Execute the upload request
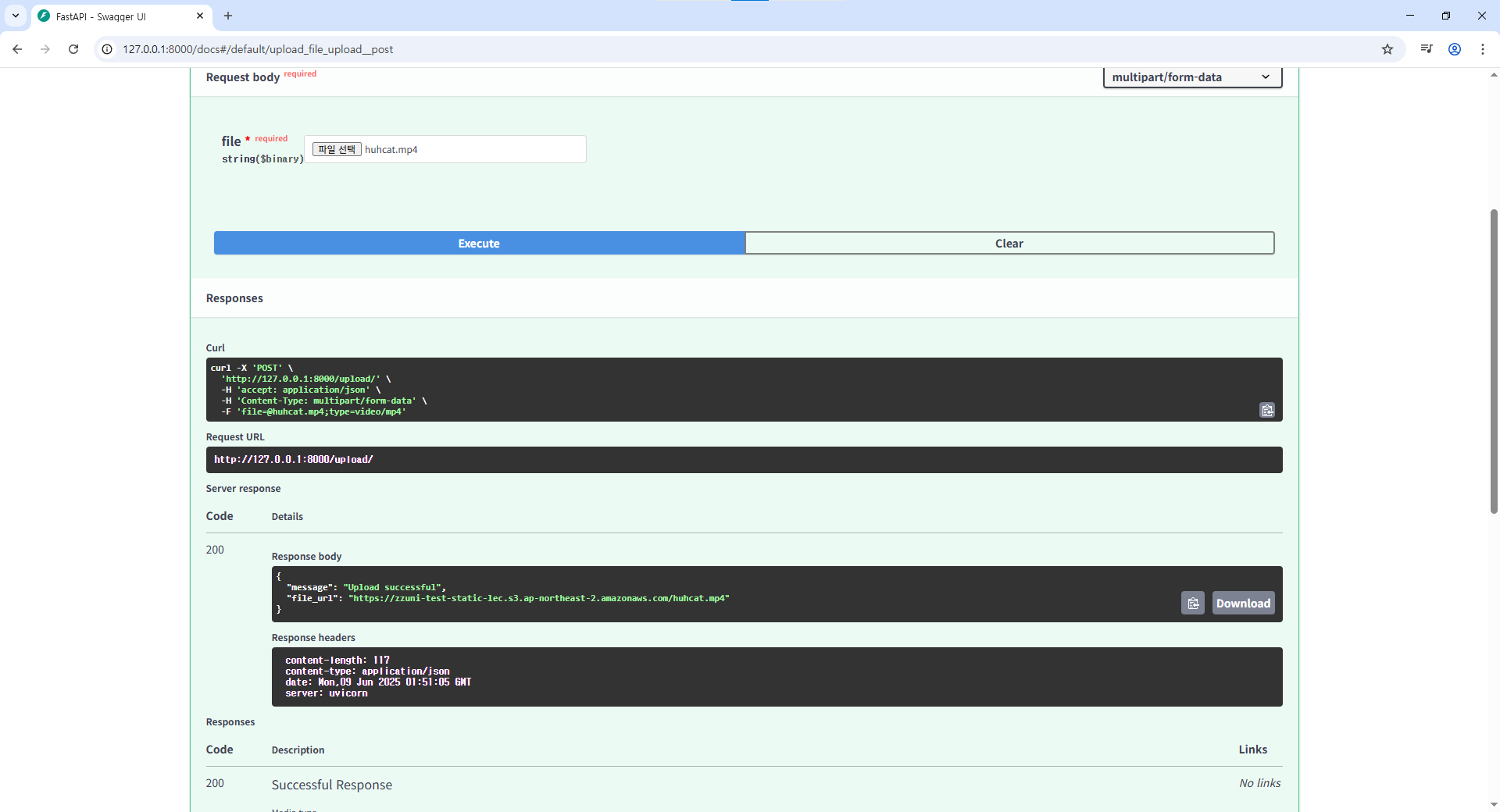This screenshot has width=1500, height=812. 479,243
